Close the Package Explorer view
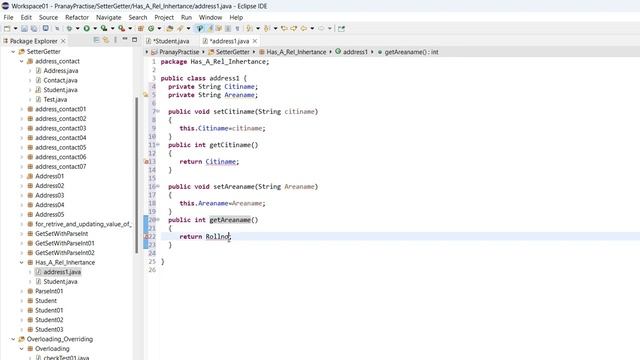 pyautogui.click(x=63, y=41)
